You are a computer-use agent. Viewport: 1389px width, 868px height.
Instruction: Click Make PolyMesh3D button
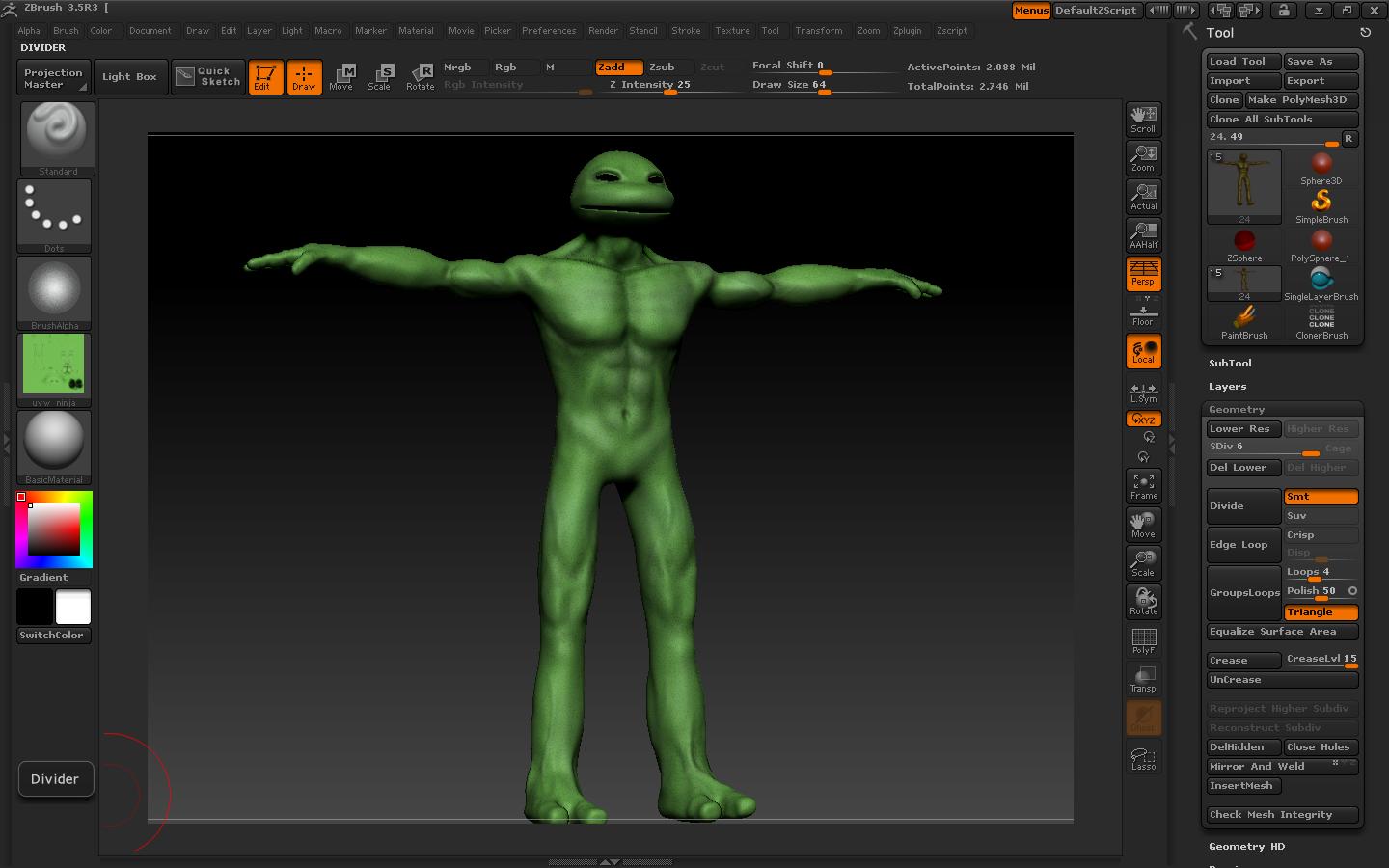tap(1301, 100)
